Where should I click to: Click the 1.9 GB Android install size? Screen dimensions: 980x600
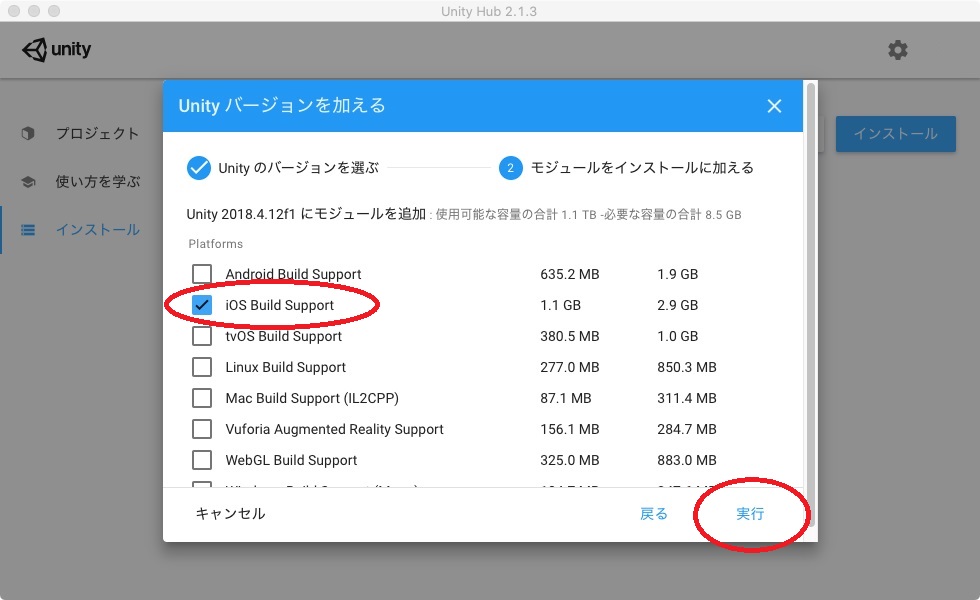pos(678,274)
